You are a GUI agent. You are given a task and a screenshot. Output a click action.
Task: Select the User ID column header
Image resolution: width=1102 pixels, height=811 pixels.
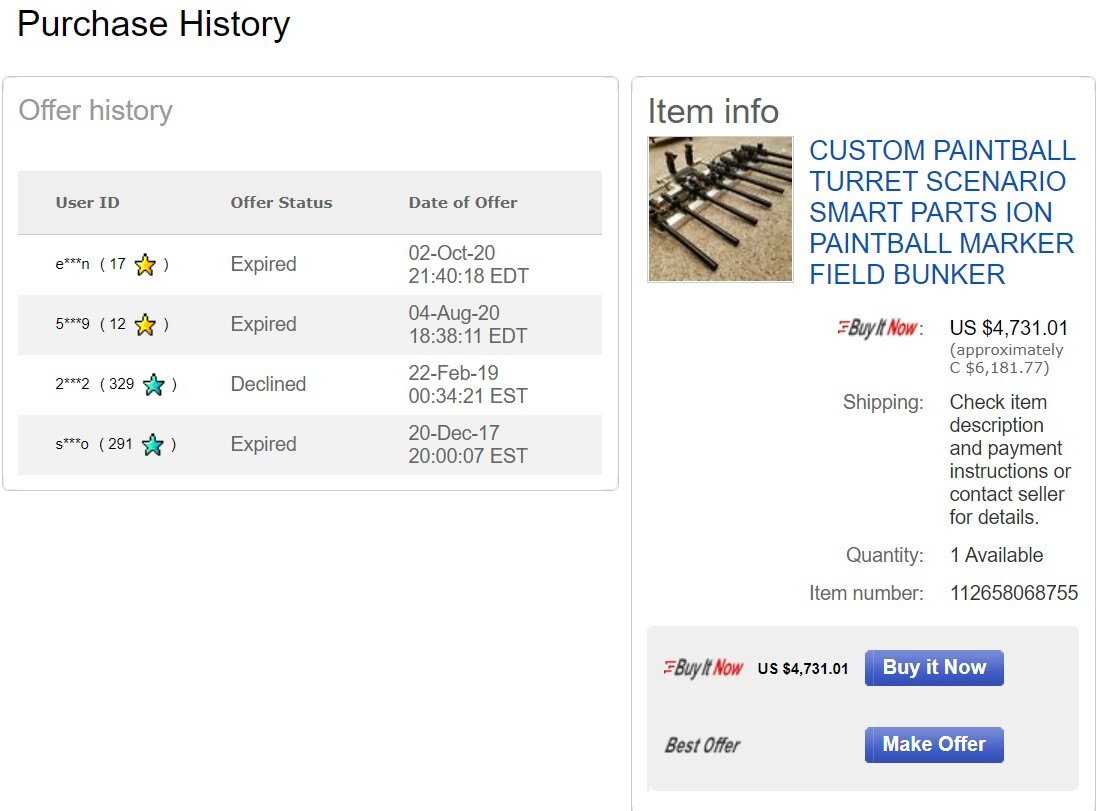coord(88,202)
